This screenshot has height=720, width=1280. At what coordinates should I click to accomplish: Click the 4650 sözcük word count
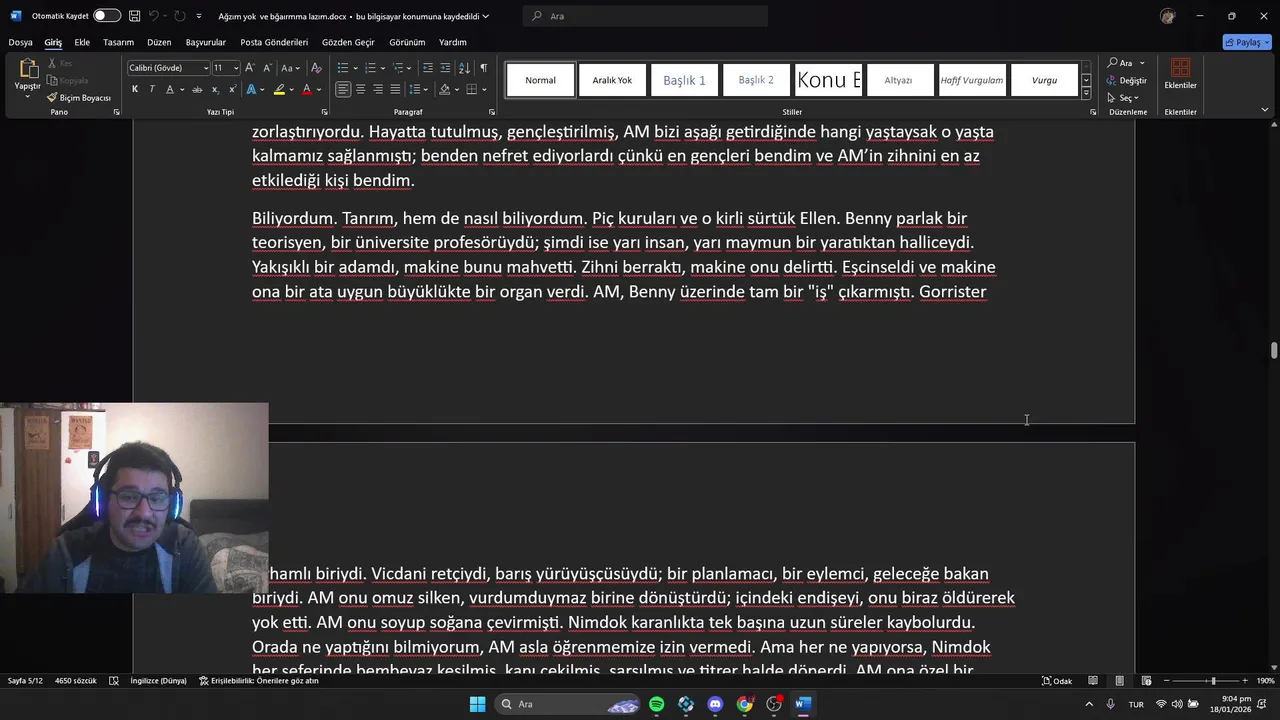pyautogui.click(x=76, y=681)
